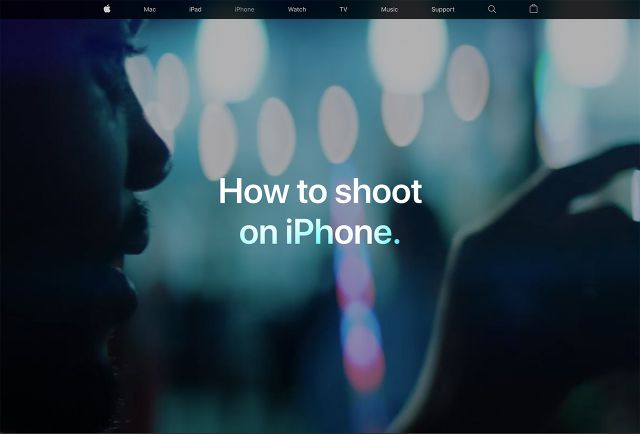Select iPhone in the navigation bar
The height and width of the screenshot is (434, 640).
click(x=244, y=9)
